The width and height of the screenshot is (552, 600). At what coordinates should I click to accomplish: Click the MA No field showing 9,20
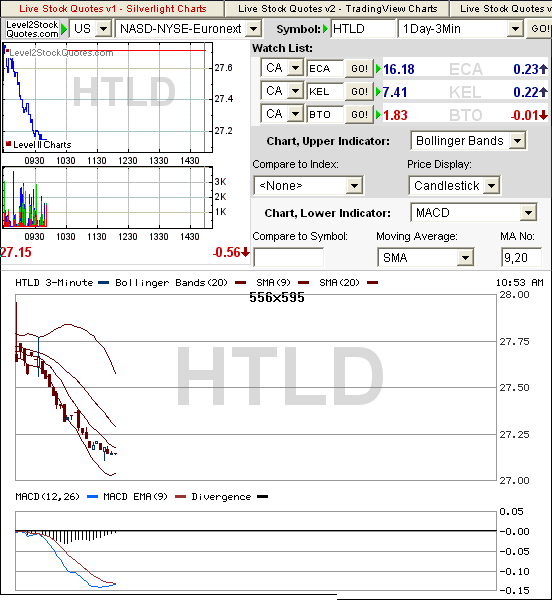(521, 258)
